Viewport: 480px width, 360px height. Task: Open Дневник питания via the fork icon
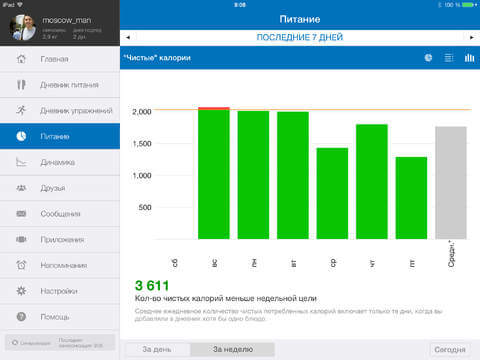(x=21, y=85)
